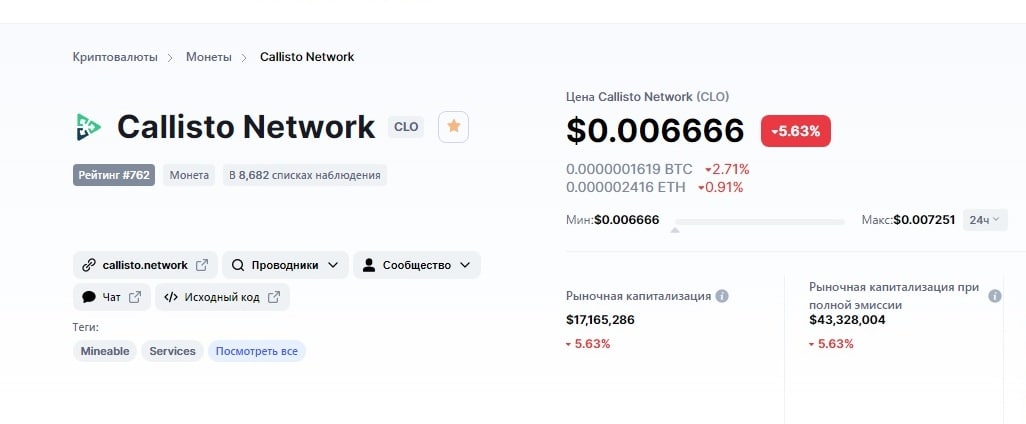Go to Монеты breadcrumb
Image resolution: width=1026 pixels, height=424 pixels.
pos(209,57)
